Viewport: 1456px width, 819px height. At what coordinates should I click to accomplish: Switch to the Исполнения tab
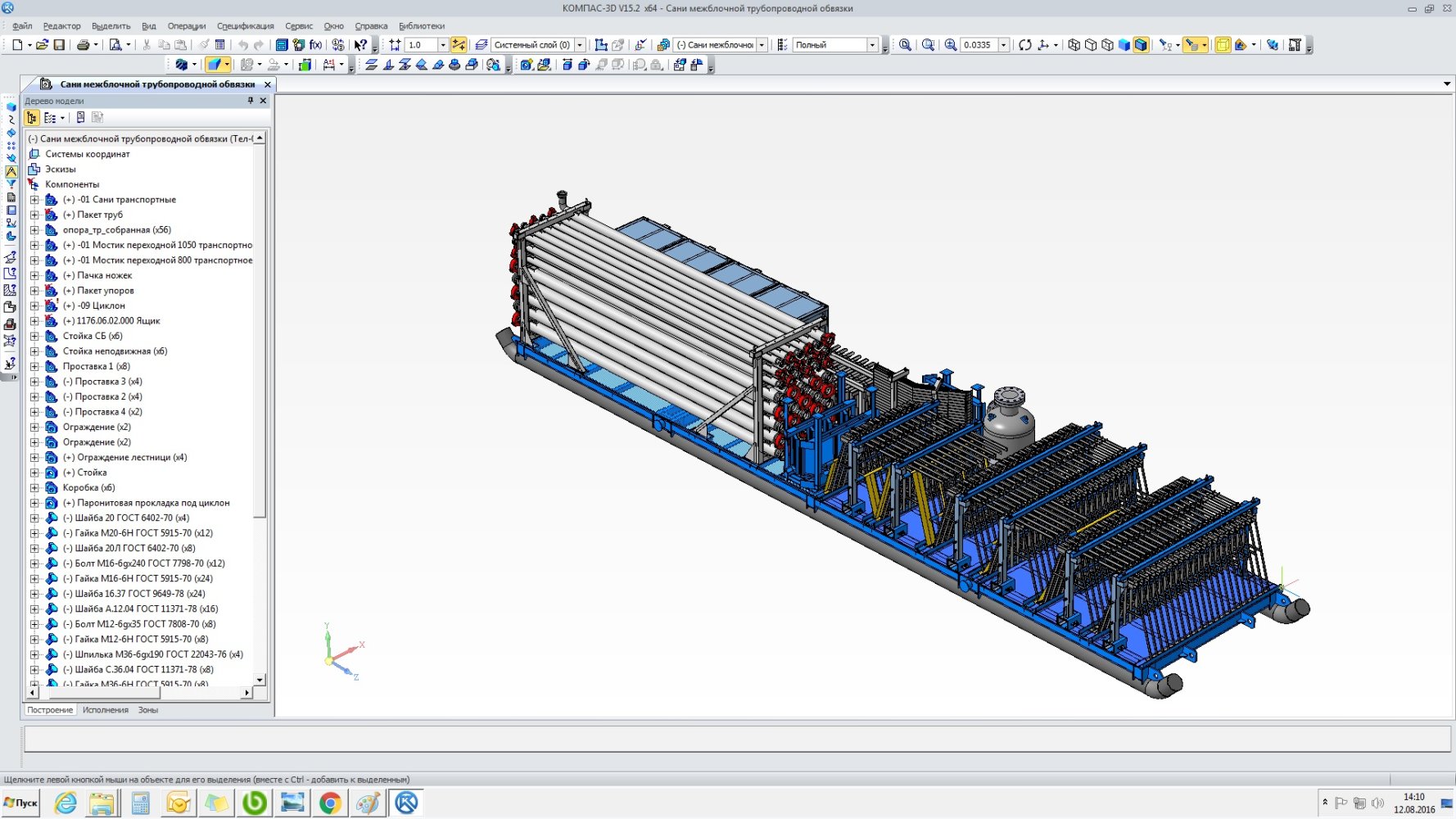pyautogui.click(x=105, y=710)
